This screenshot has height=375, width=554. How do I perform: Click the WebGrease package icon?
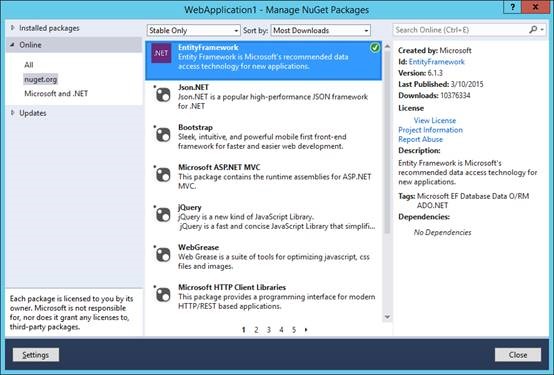pos(163,255)
